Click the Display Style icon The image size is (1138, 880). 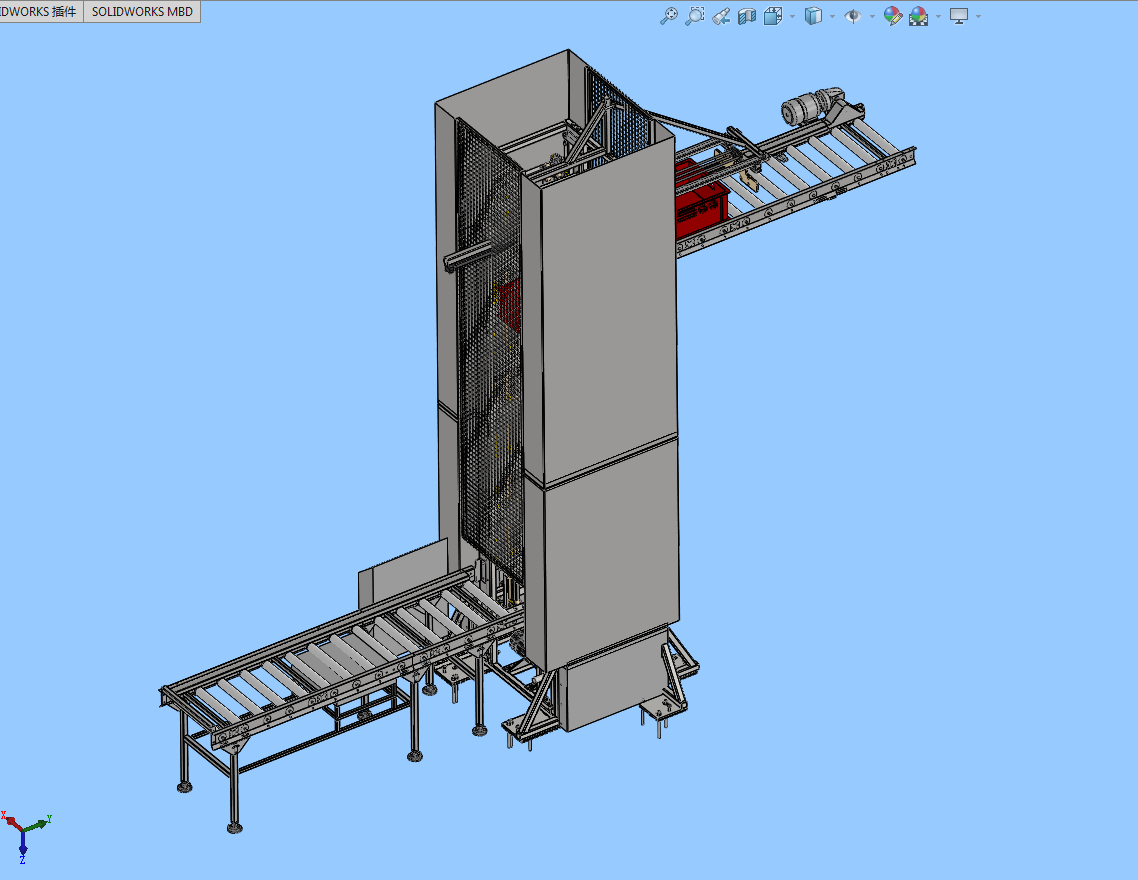point(814,16)
